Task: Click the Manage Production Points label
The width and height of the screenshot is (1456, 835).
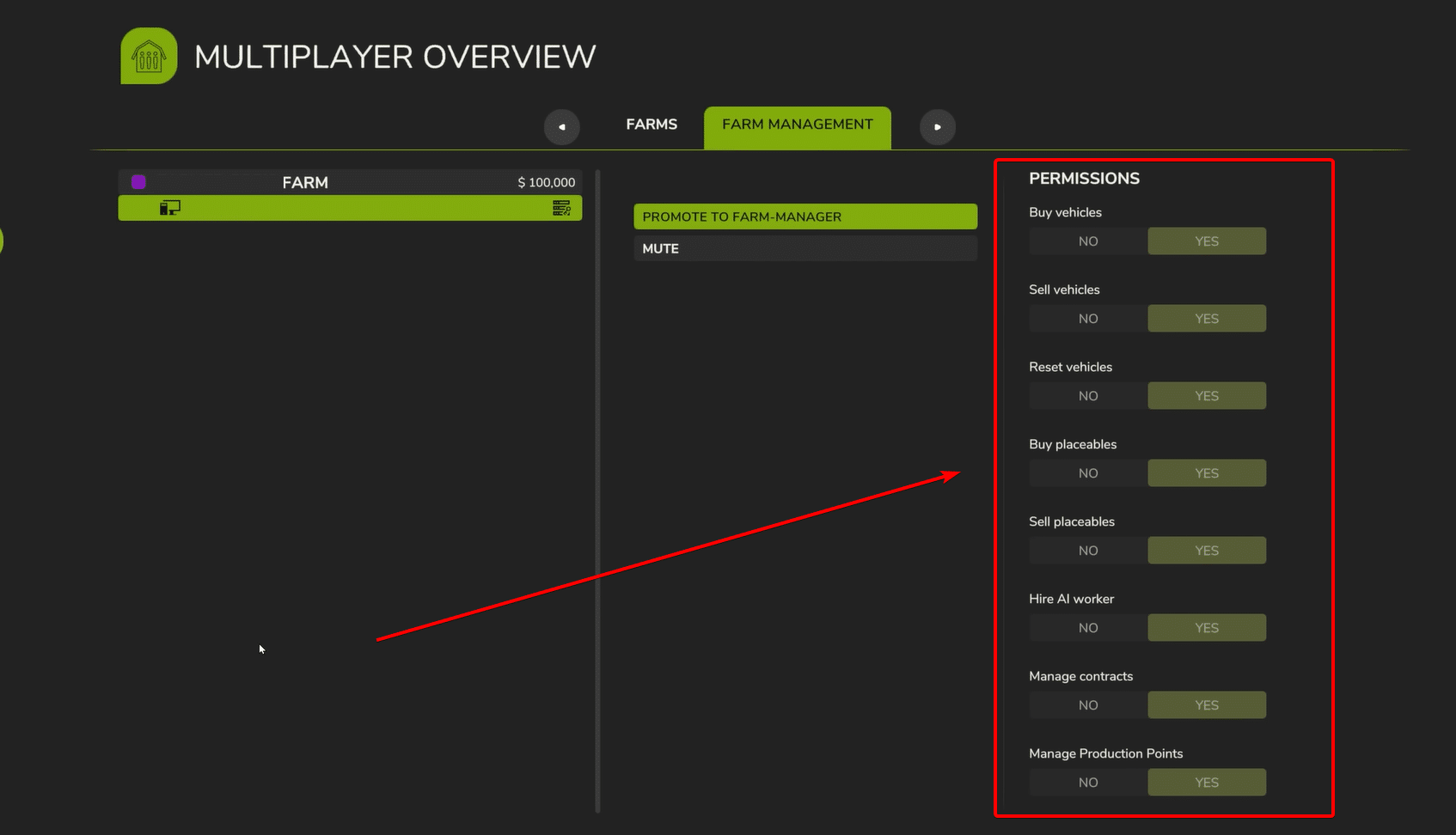Action: tap(1105, 753)
